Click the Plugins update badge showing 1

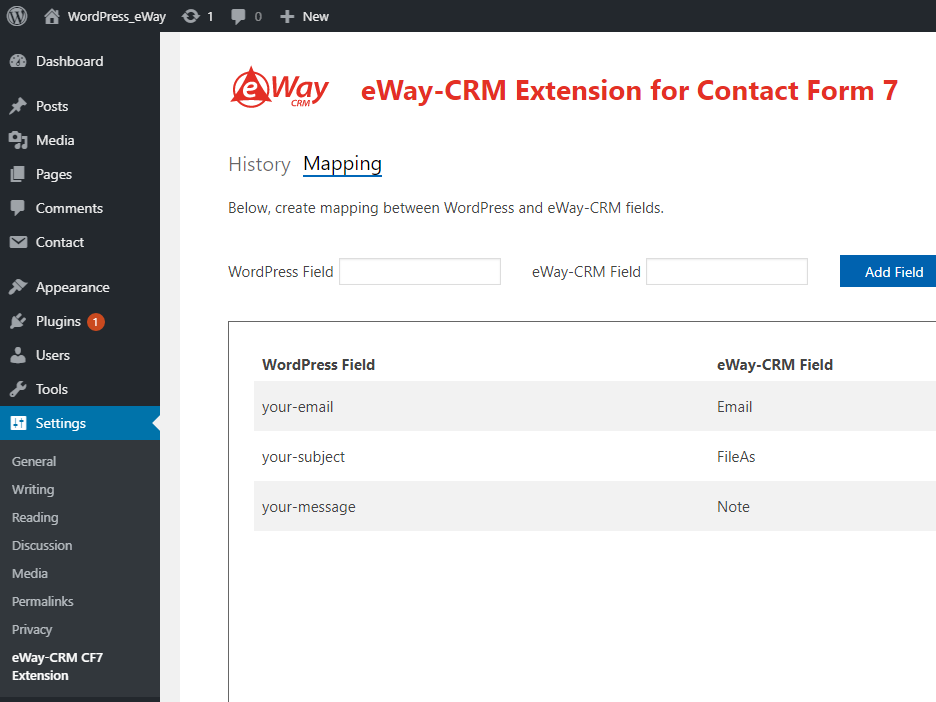(96, 322)
